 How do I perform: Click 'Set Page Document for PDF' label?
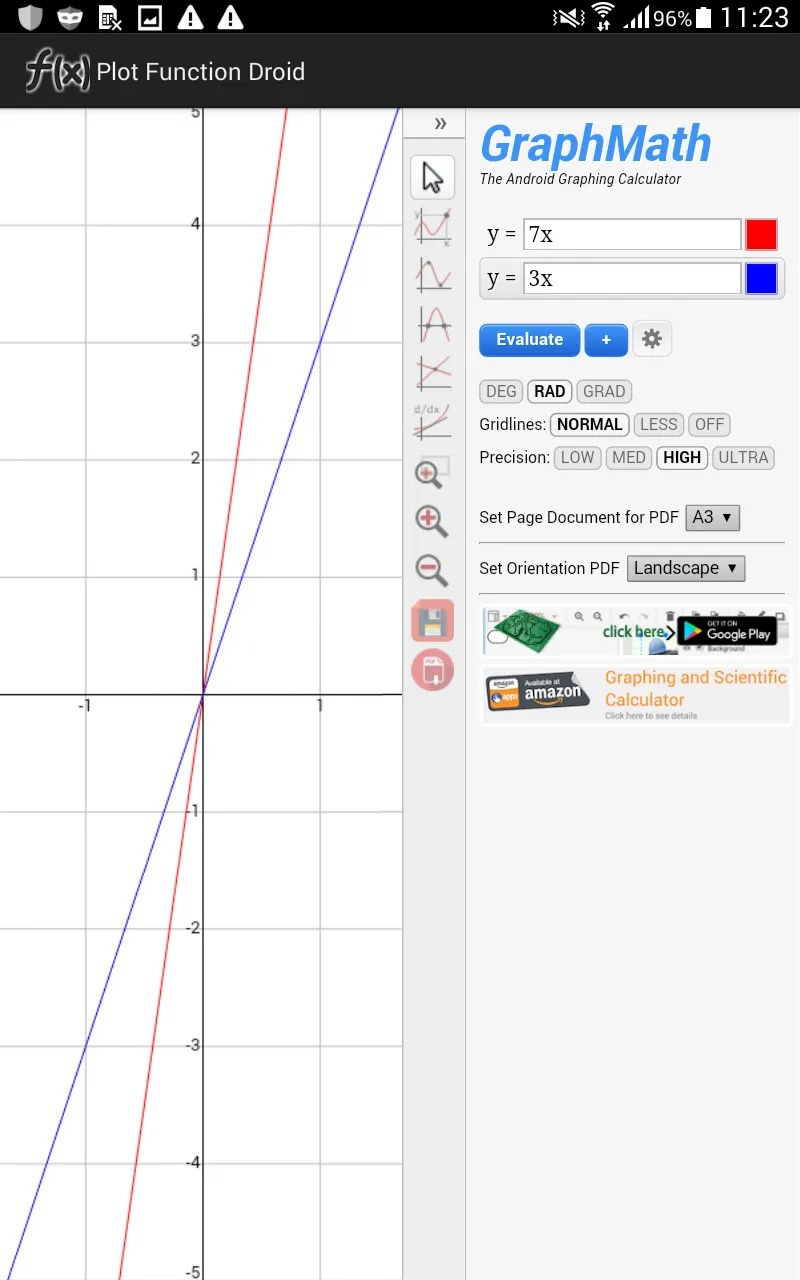579,517
